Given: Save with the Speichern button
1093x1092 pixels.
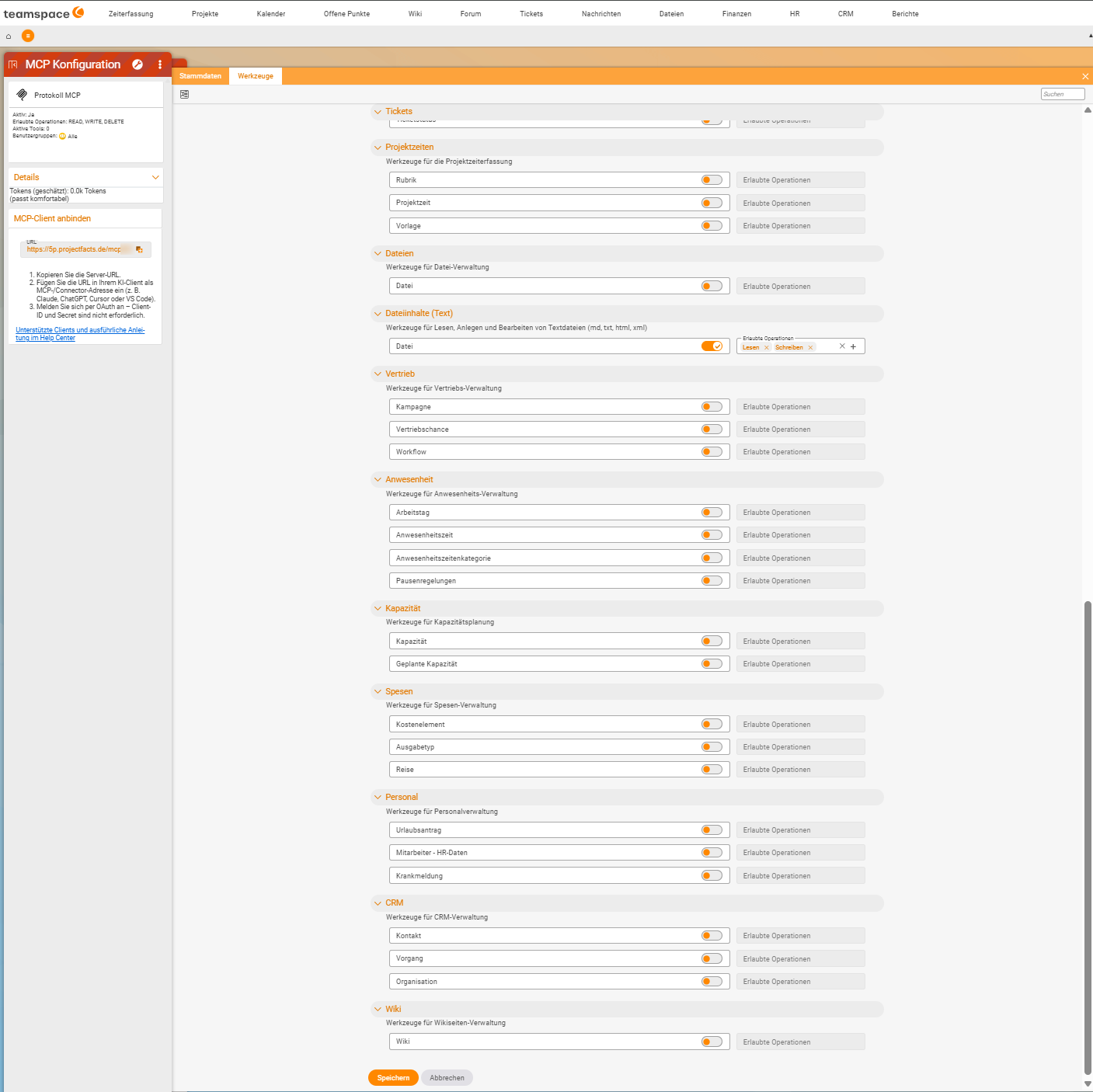Looking at the screenshot, I should pos(393,1078).
